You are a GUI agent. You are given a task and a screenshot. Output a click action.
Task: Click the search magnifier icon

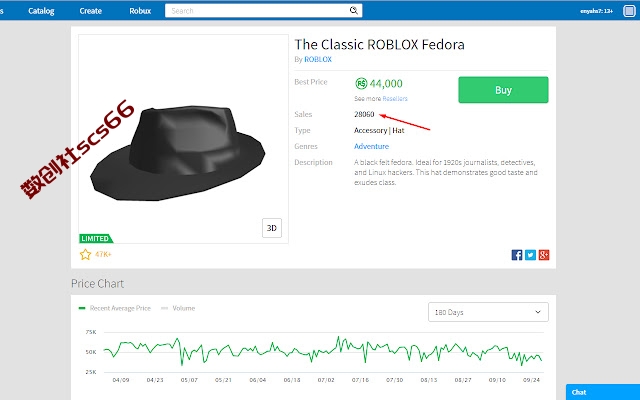point(353,11)
